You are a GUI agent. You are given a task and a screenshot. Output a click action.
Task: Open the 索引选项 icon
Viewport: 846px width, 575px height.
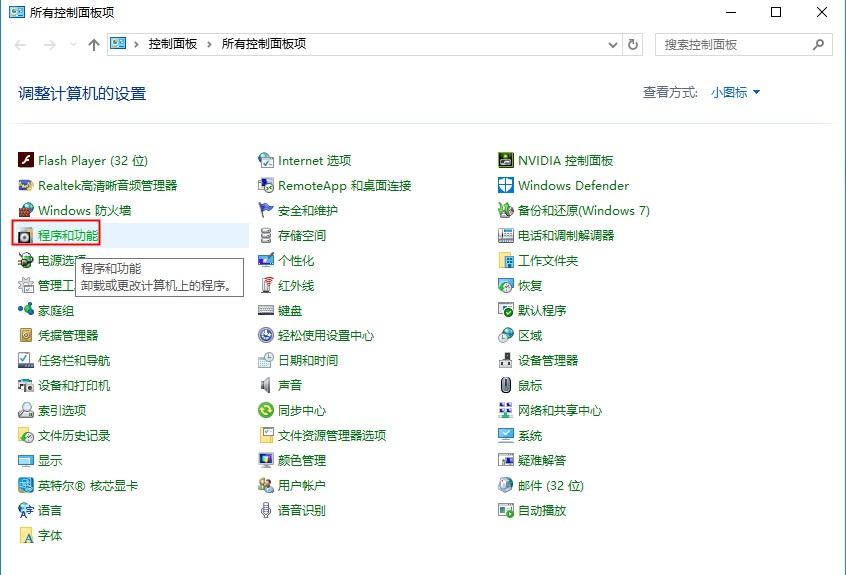25,410
